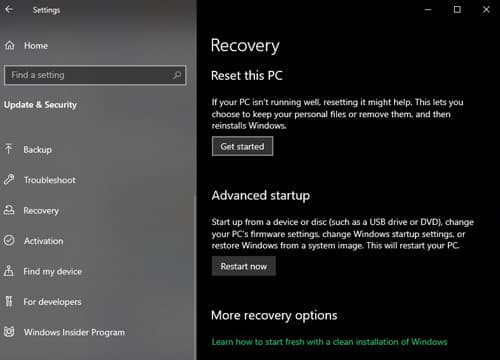The height and width of the screenshot is (360, 500).
Task: Click the Recovery sidebar icon
Action: [9, 210]
